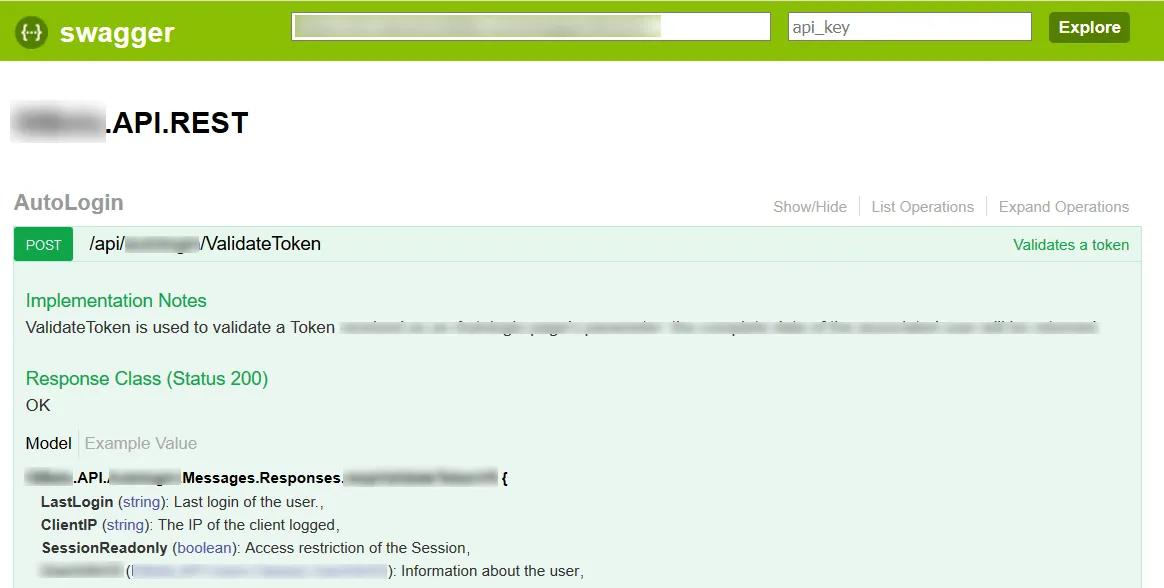Screen dimensions: 1164x588
Task: Open the AutoLogin section heading
Action: coord(69,203)
